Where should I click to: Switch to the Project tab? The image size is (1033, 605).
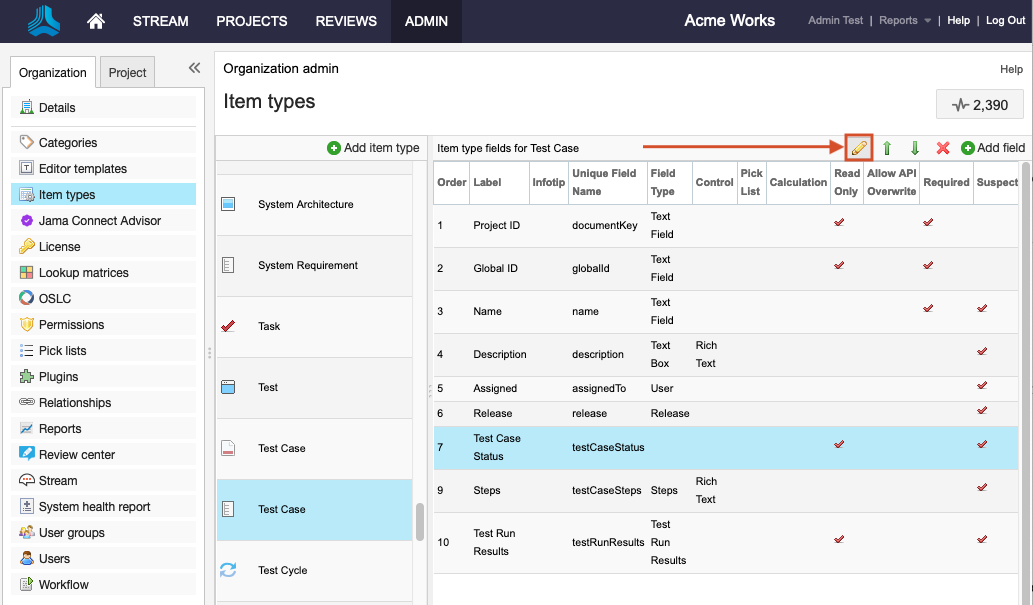point(127,72)
